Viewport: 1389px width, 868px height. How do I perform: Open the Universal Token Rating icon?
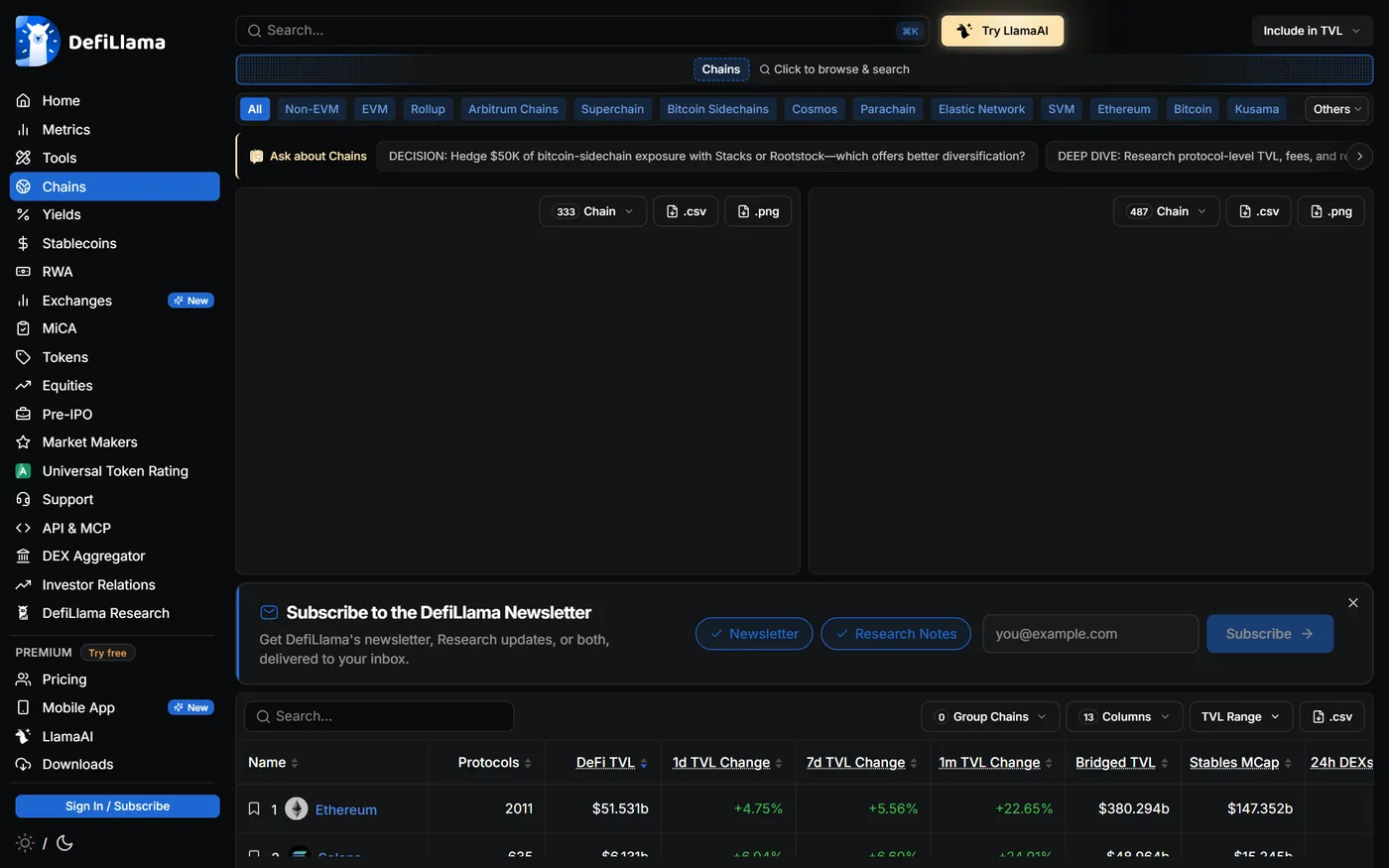point(24,471)
